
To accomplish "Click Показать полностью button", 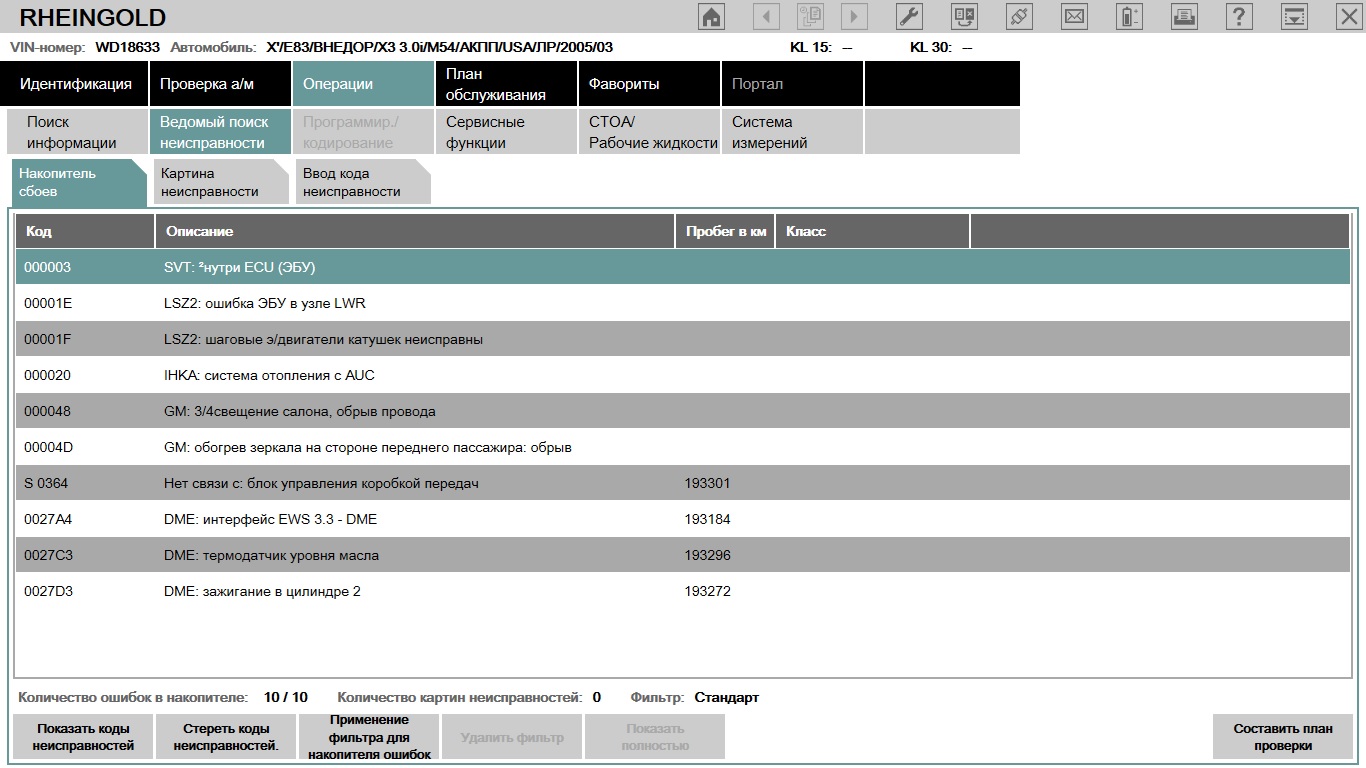I will click(x=655, y=737).
